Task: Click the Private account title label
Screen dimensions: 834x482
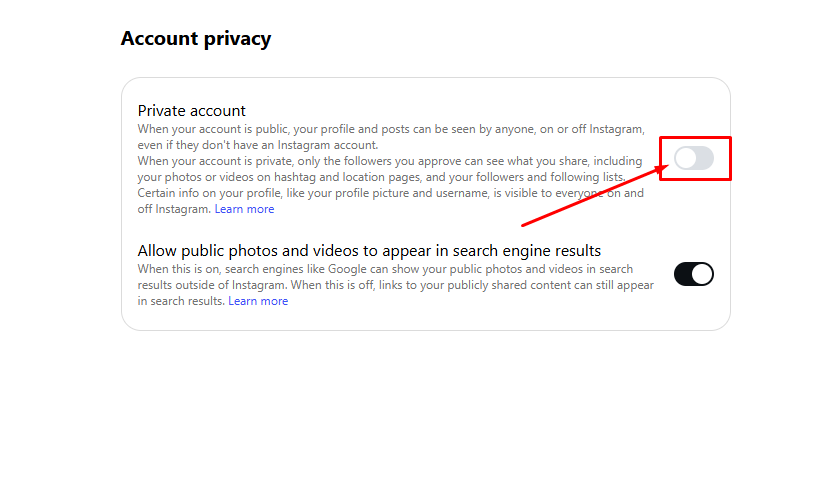Action: tap(191, 110)
